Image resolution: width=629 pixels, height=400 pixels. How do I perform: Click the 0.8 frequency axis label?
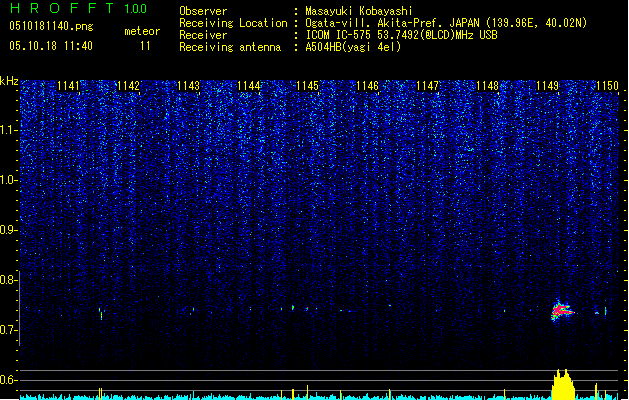click(x=9, y=280)
